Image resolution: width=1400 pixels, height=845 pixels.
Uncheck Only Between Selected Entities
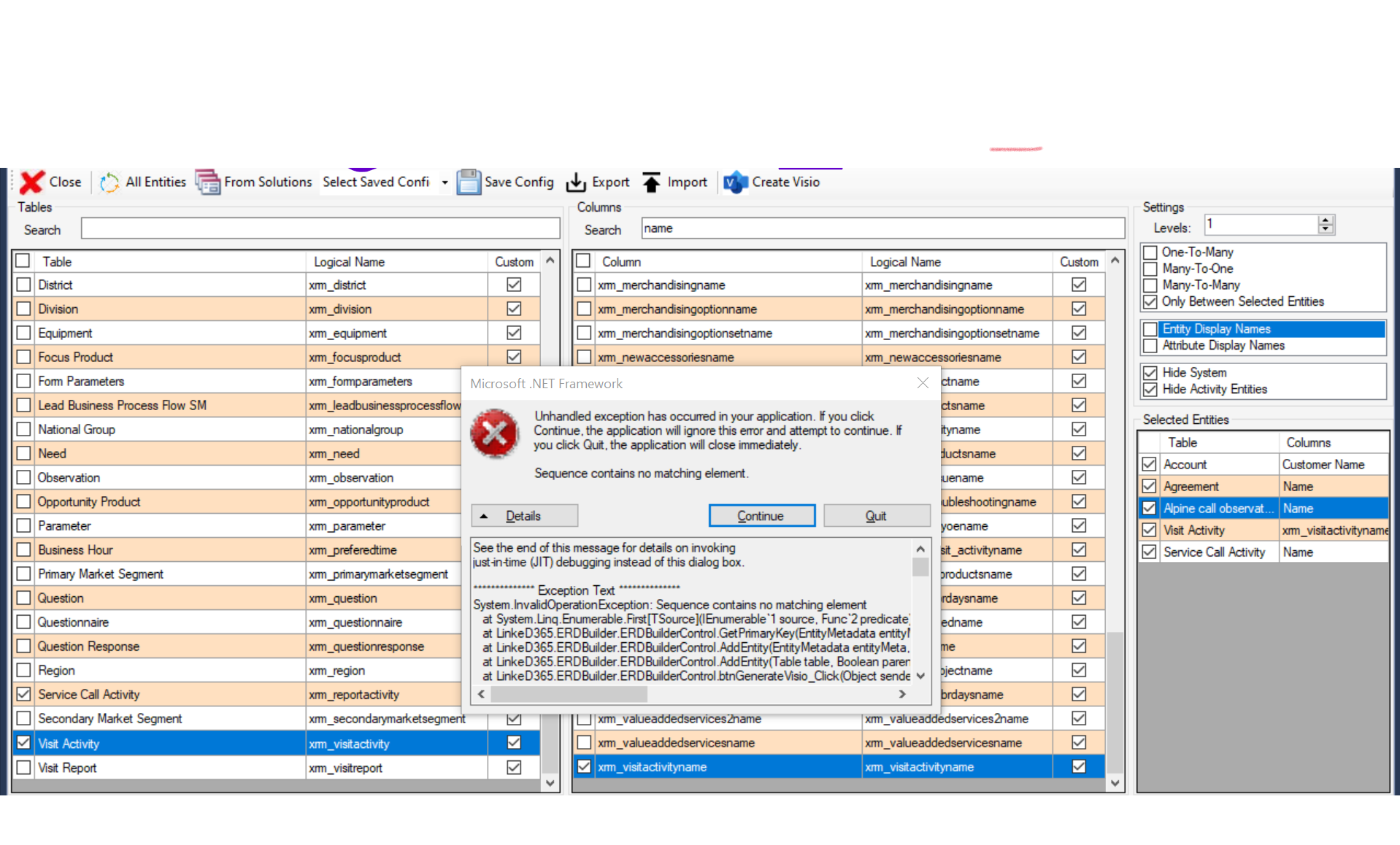tap(1150, 302)
